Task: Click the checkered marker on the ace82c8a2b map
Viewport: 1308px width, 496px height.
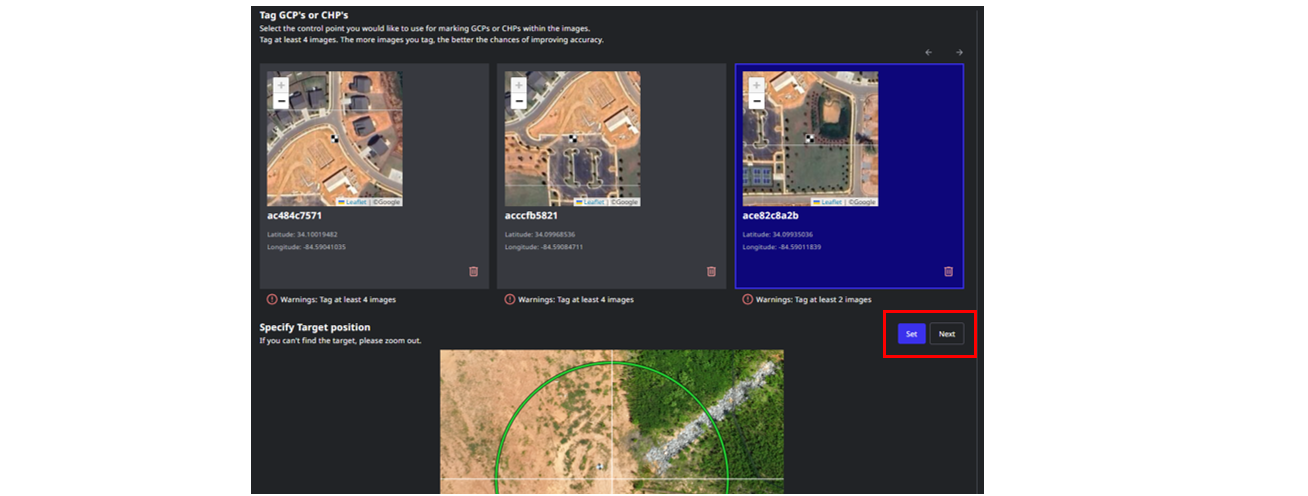Action: click(810, 138)
